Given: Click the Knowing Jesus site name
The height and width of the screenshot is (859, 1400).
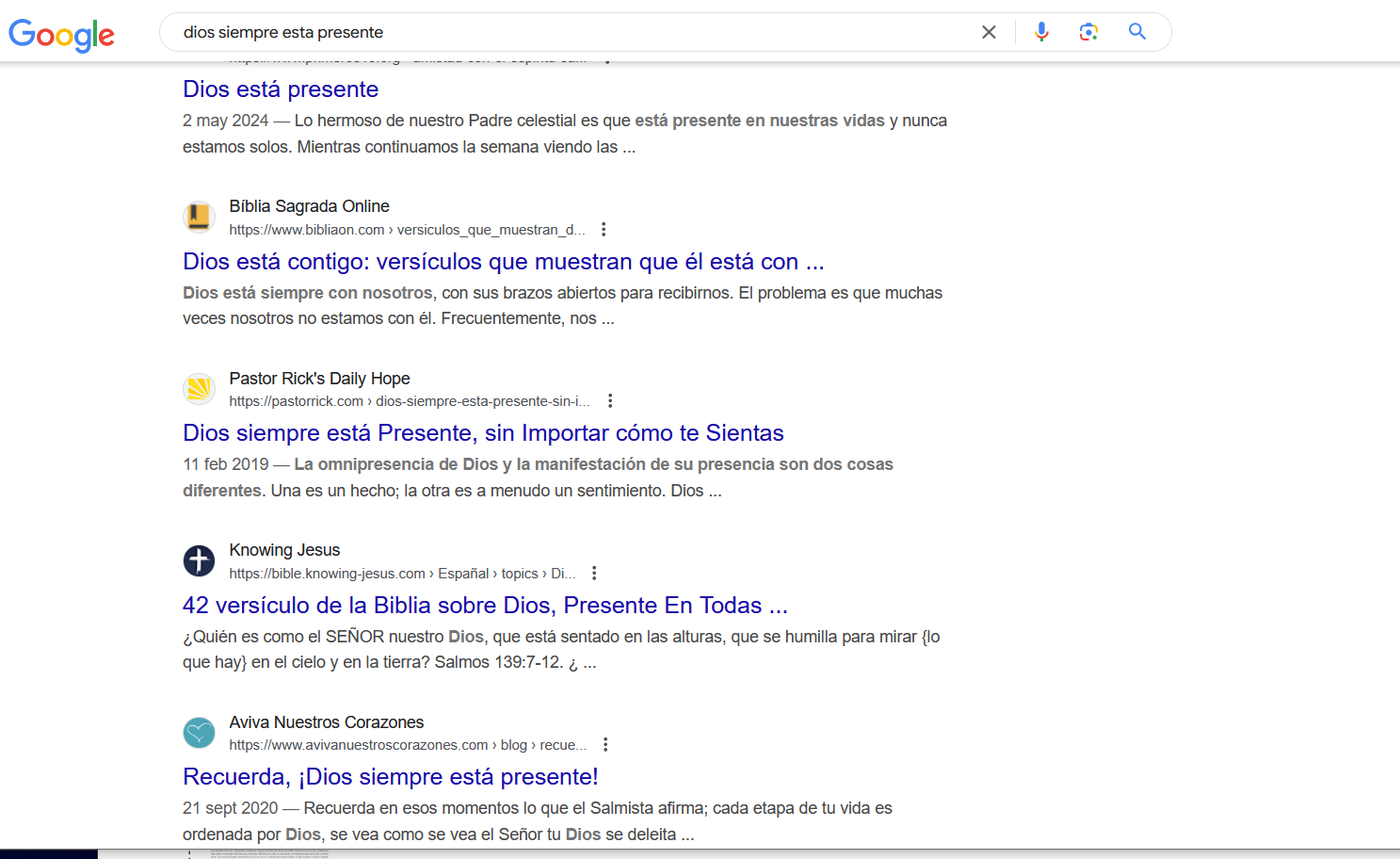Looking at the screenshot, I should (284, 550).
